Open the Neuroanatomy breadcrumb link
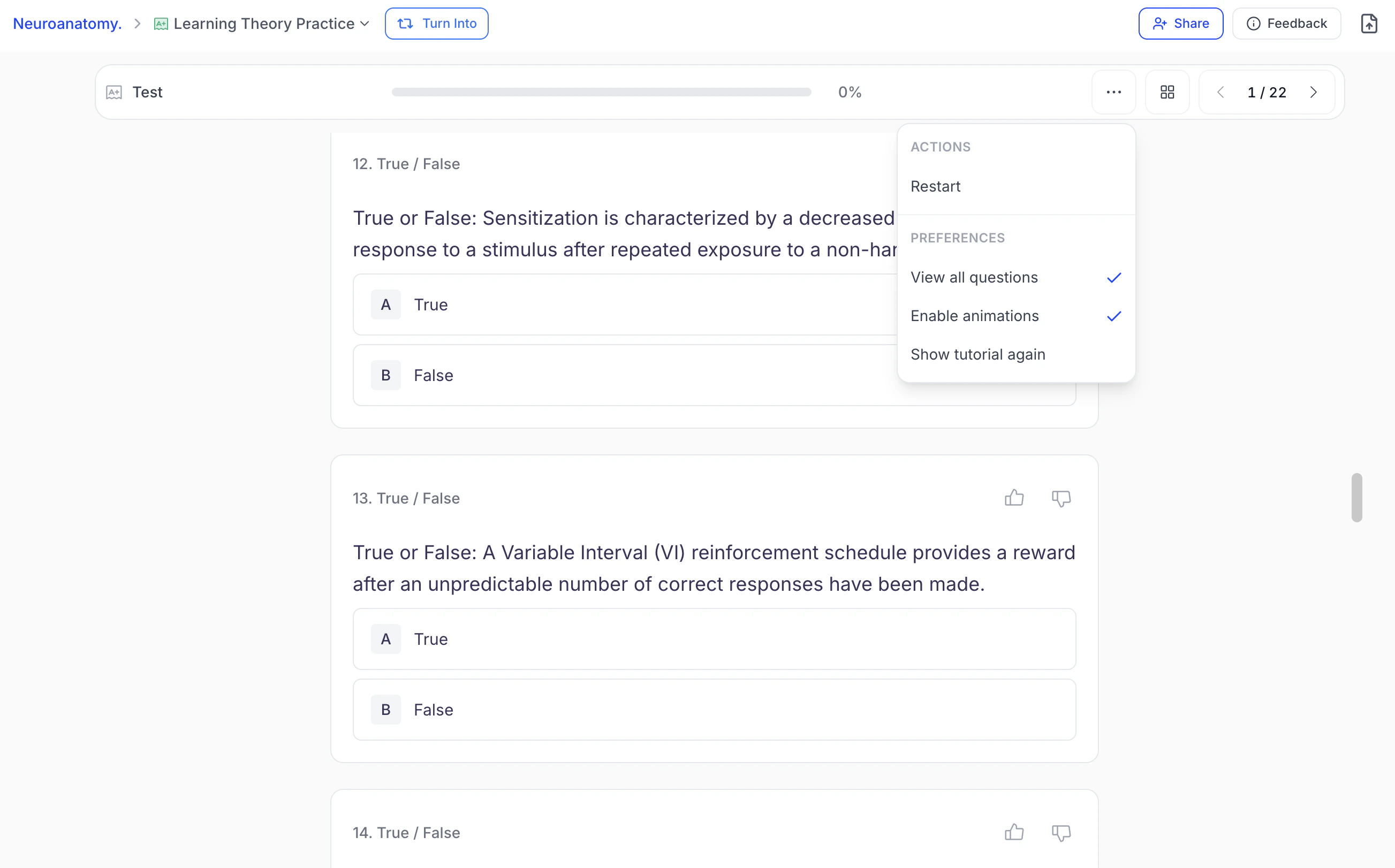 [x=67, y=24]
